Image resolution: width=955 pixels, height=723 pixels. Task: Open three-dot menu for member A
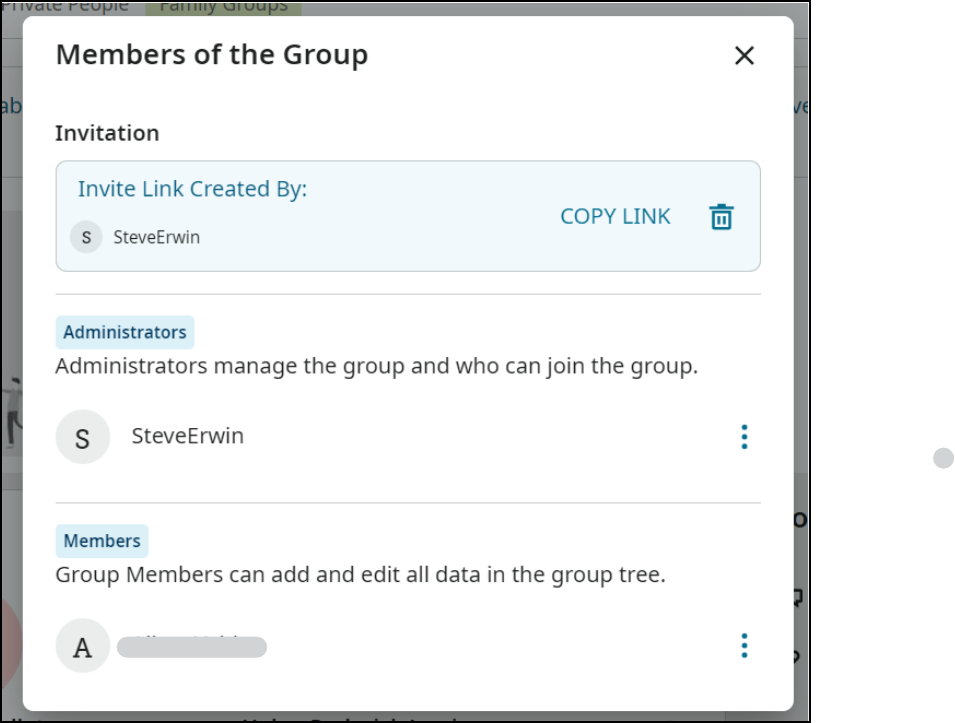(744, 646)
